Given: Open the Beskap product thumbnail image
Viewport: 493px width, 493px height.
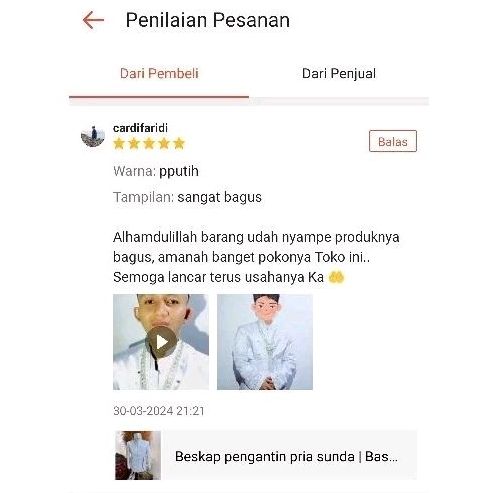Looking at the screenshot, I should (x=138, y=455).
